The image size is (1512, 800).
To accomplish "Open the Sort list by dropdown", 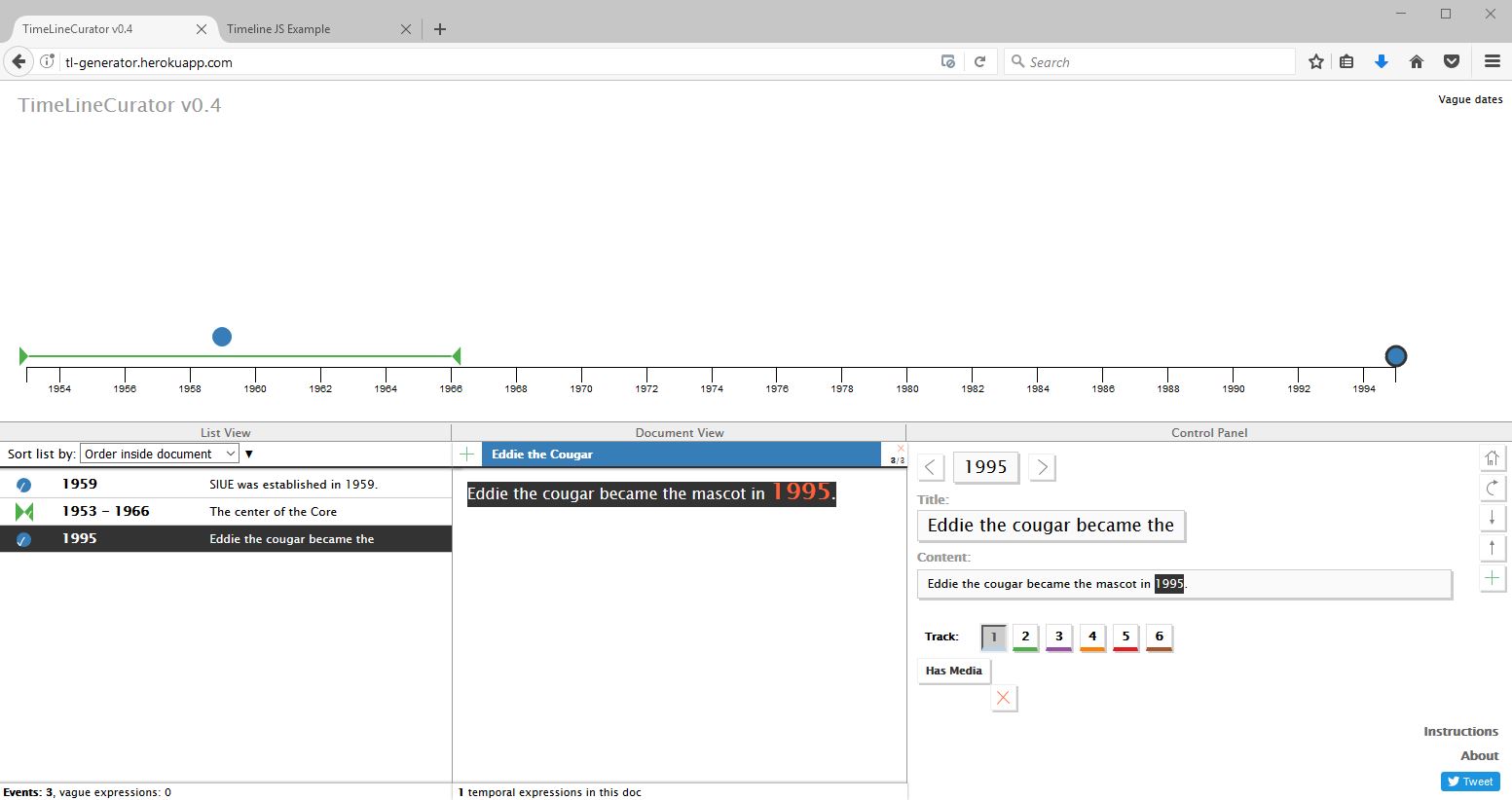I will point(160,454).
